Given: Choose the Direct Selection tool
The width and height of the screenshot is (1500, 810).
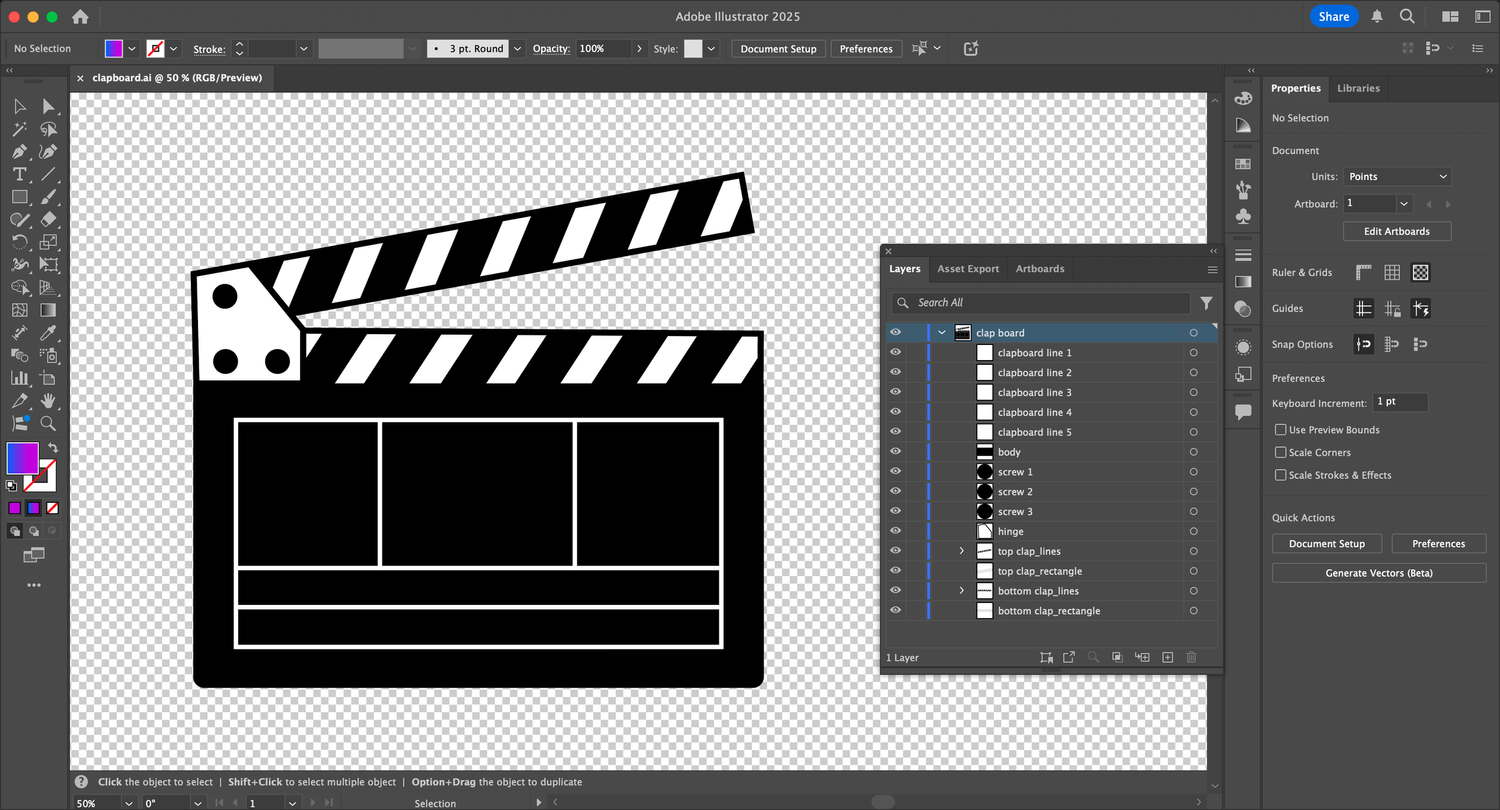Looking at the screenshot, I should pyautogui.click(x=48, y=107).
